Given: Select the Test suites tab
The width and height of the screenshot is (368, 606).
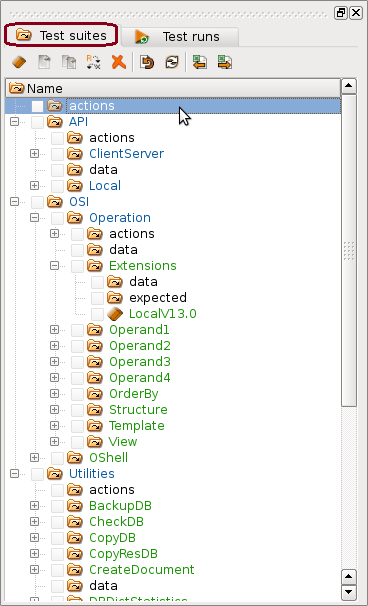Looking at the screenshot, I should [x=61, y=36].
